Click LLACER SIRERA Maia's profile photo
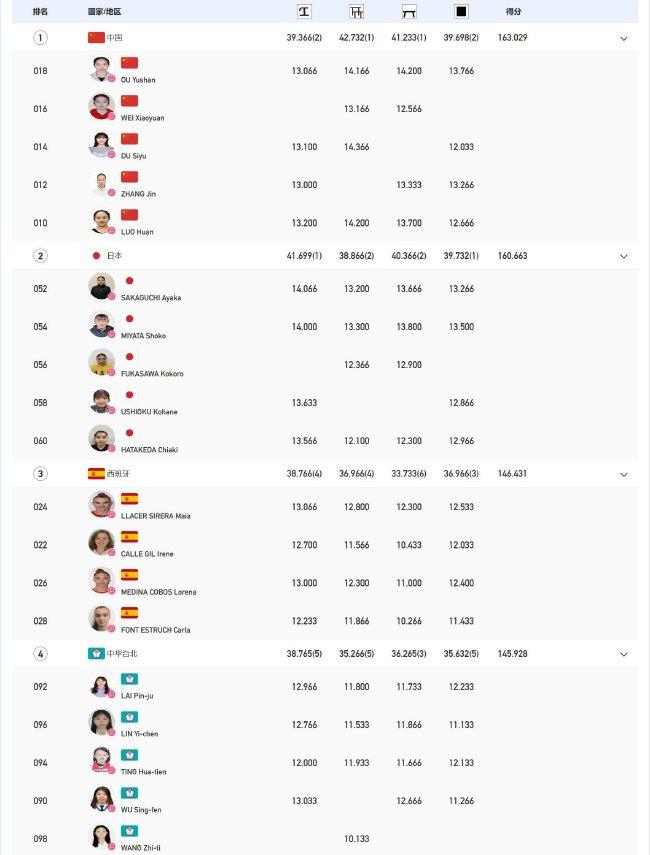 (101, 505)
